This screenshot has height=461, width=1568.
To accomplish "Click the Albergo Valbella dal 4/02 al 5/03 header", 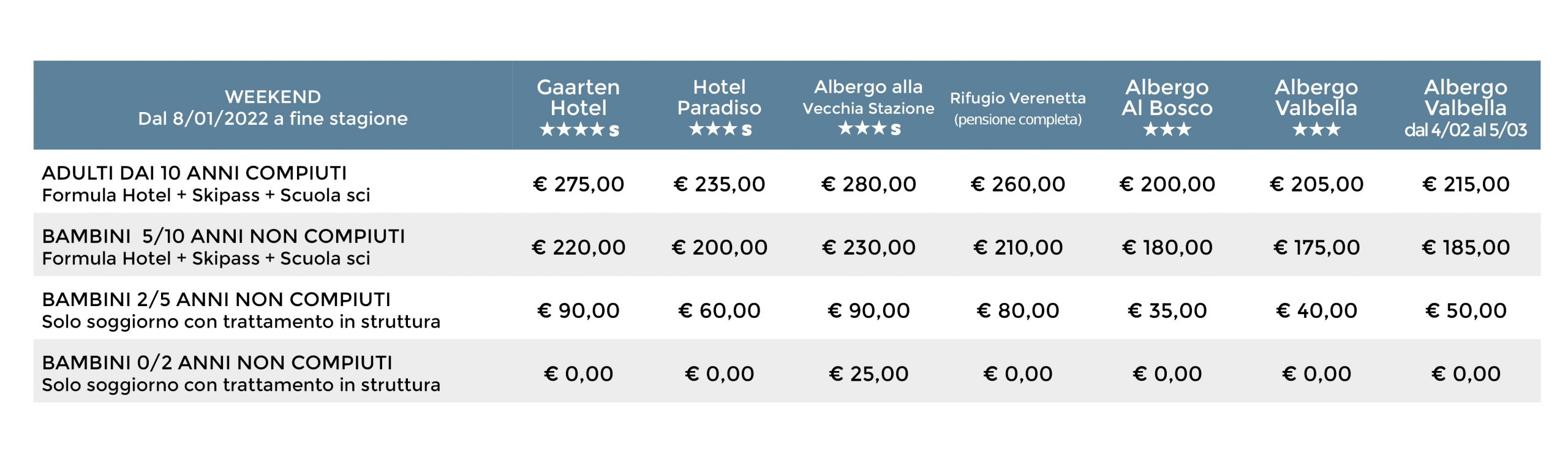I will [x=1466, y=105].
